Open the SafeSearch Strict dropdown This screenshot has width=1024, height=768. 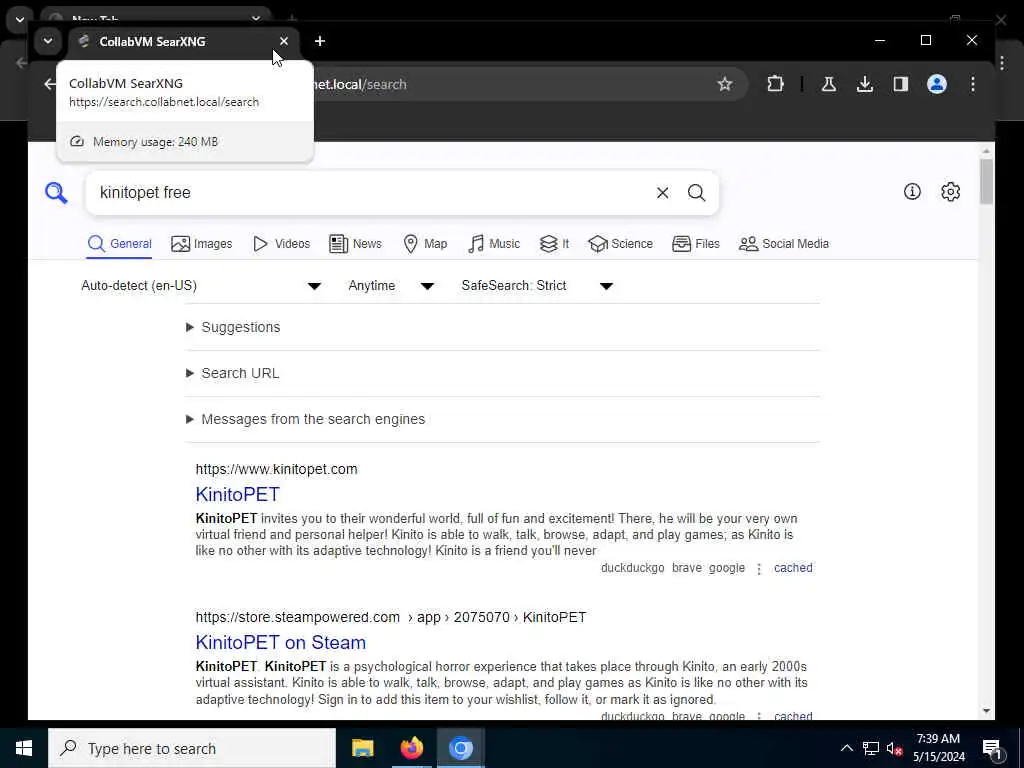(x=537, y=285)
